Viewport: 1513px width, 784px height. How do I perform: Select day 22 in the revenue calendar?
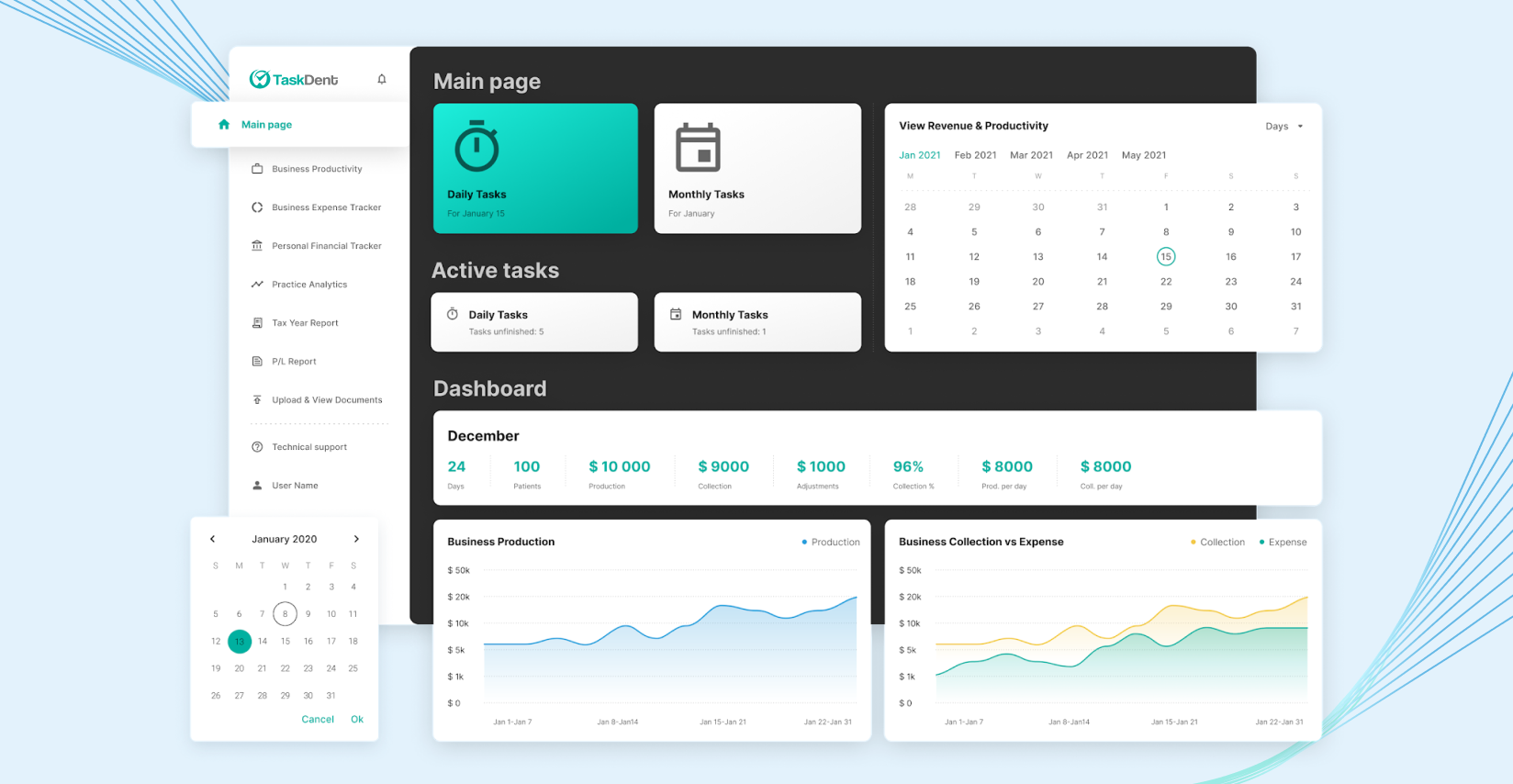[1166, 282]
